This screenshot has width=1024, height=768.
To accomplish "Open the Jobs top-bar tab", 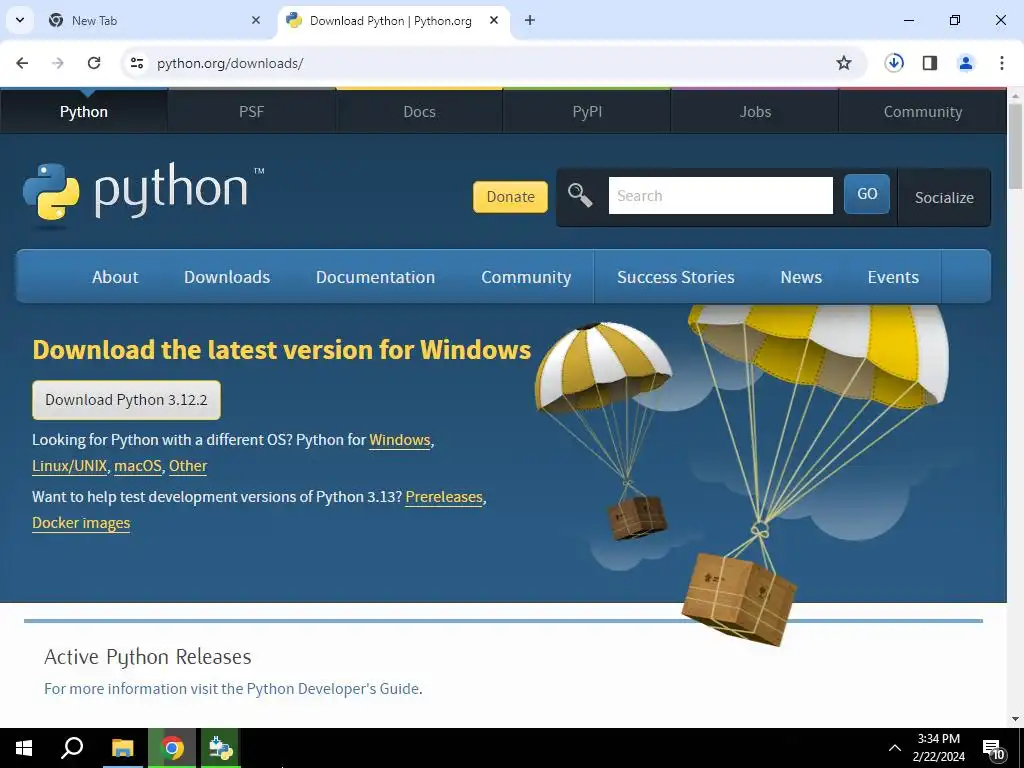I will click(x=755, y=112).
